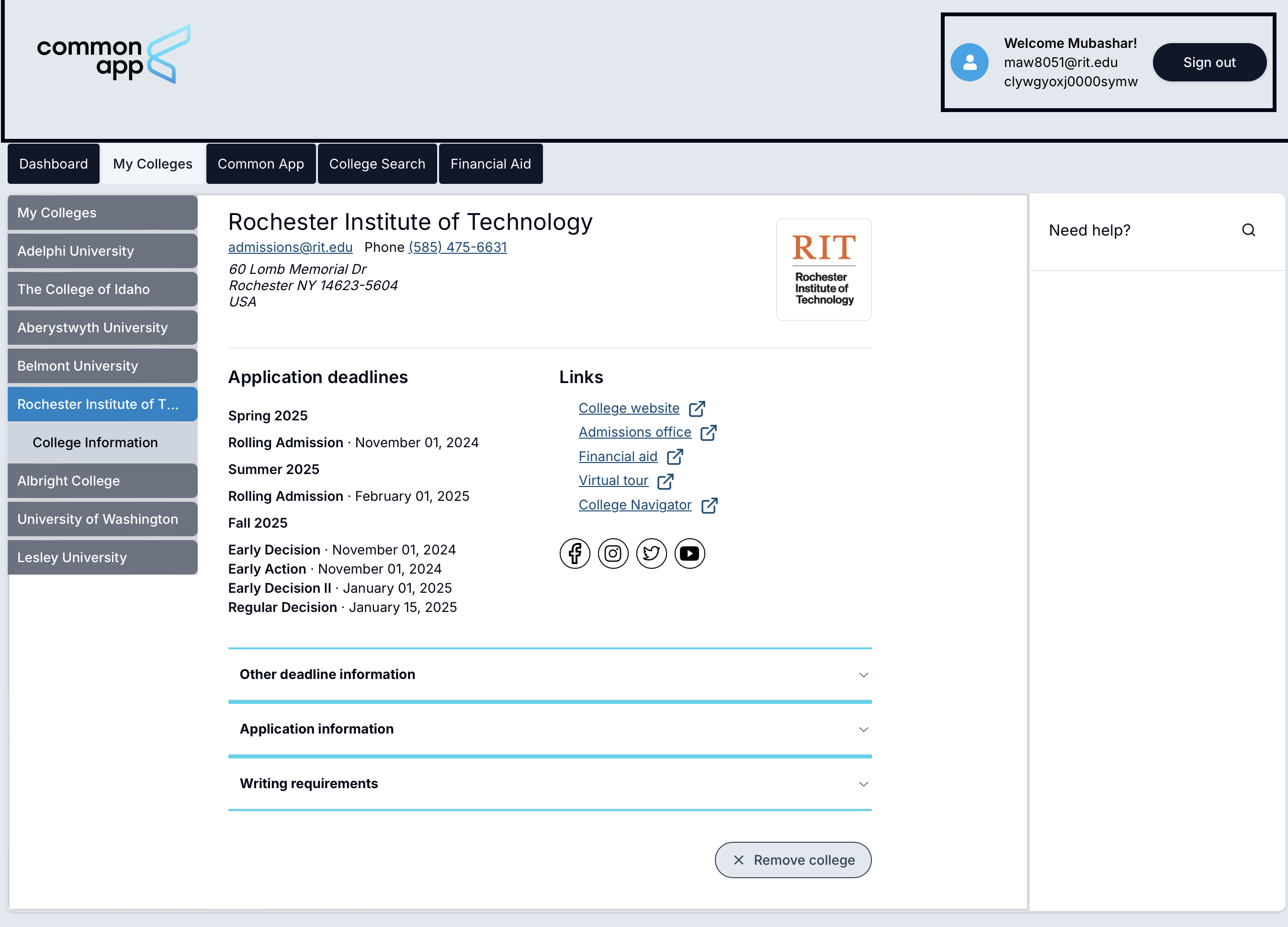Expand Other deadline information section
The height and width of the screenshot is (927, 1288).
point(550,674)
